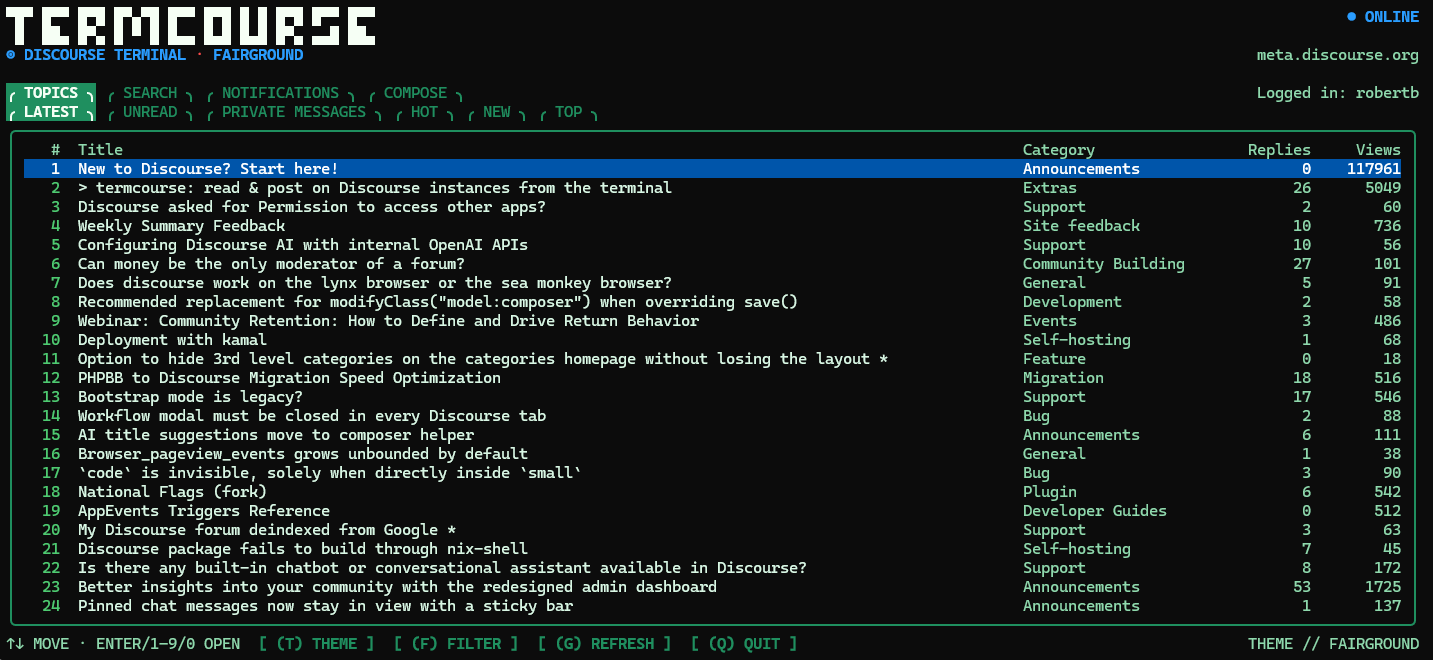Open 'Pinned chat messages' topic
The height and width of the screenshot is (660, 1433).
click(x=712, y=606)
